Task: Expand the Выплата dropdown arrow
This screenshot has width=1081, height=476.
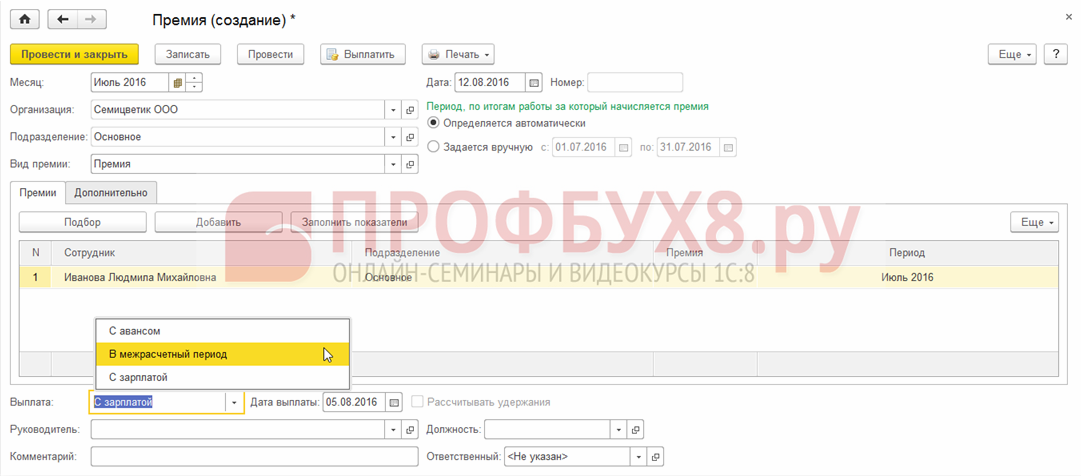Action: (x=234, y=402)
